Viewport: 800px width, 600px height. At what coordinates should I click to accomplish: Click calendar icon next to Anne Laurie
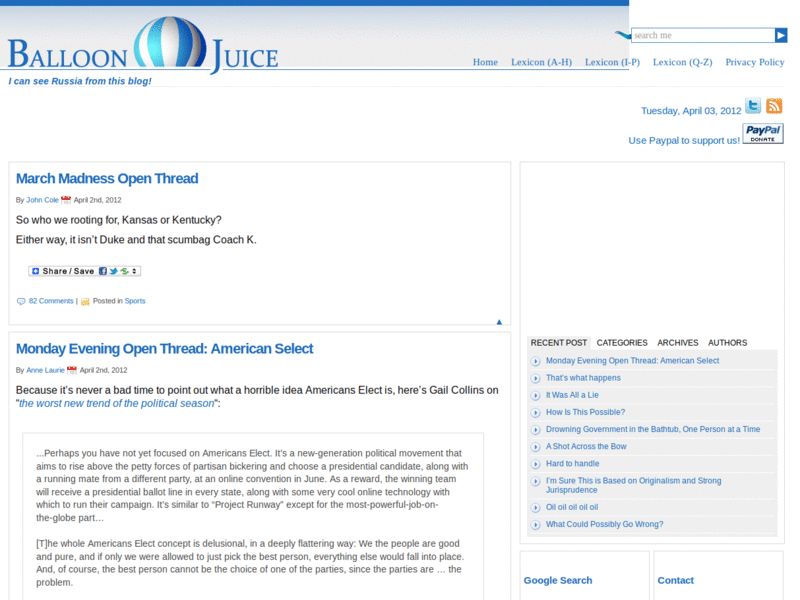(x=72, y=370)
